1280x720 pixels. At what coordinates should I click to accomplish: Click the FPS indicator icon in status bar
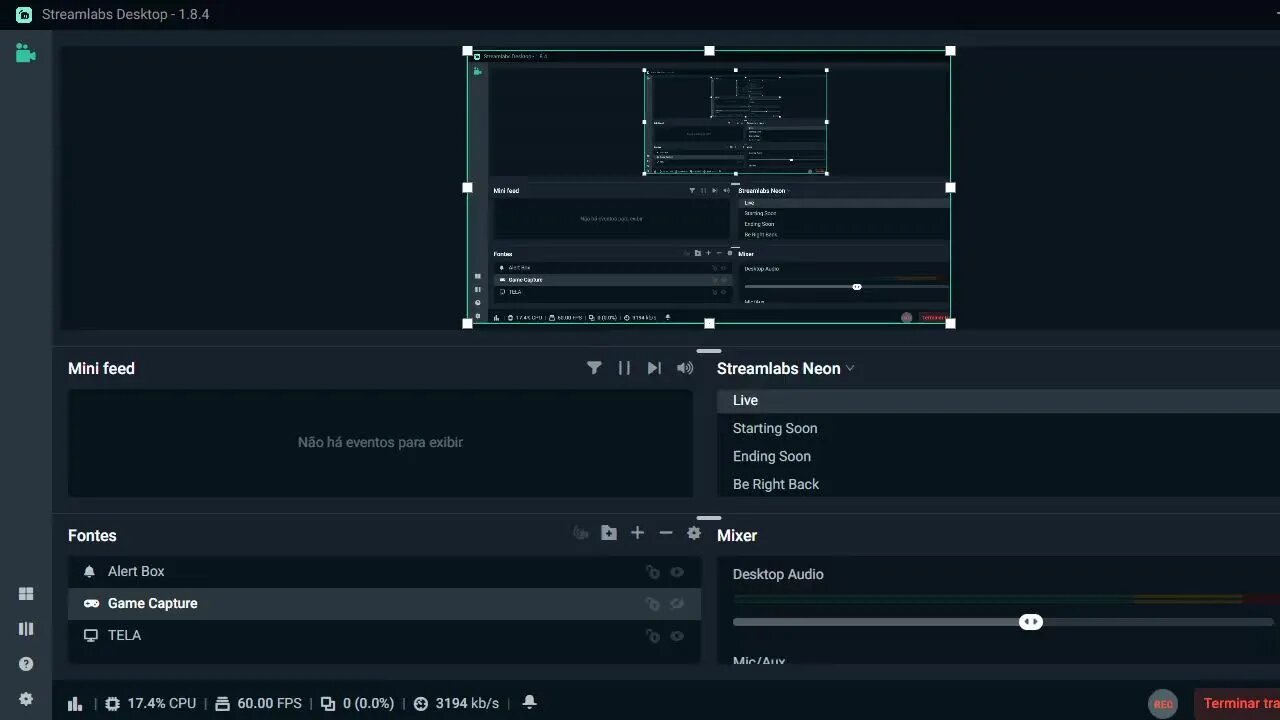pos(222,703)
